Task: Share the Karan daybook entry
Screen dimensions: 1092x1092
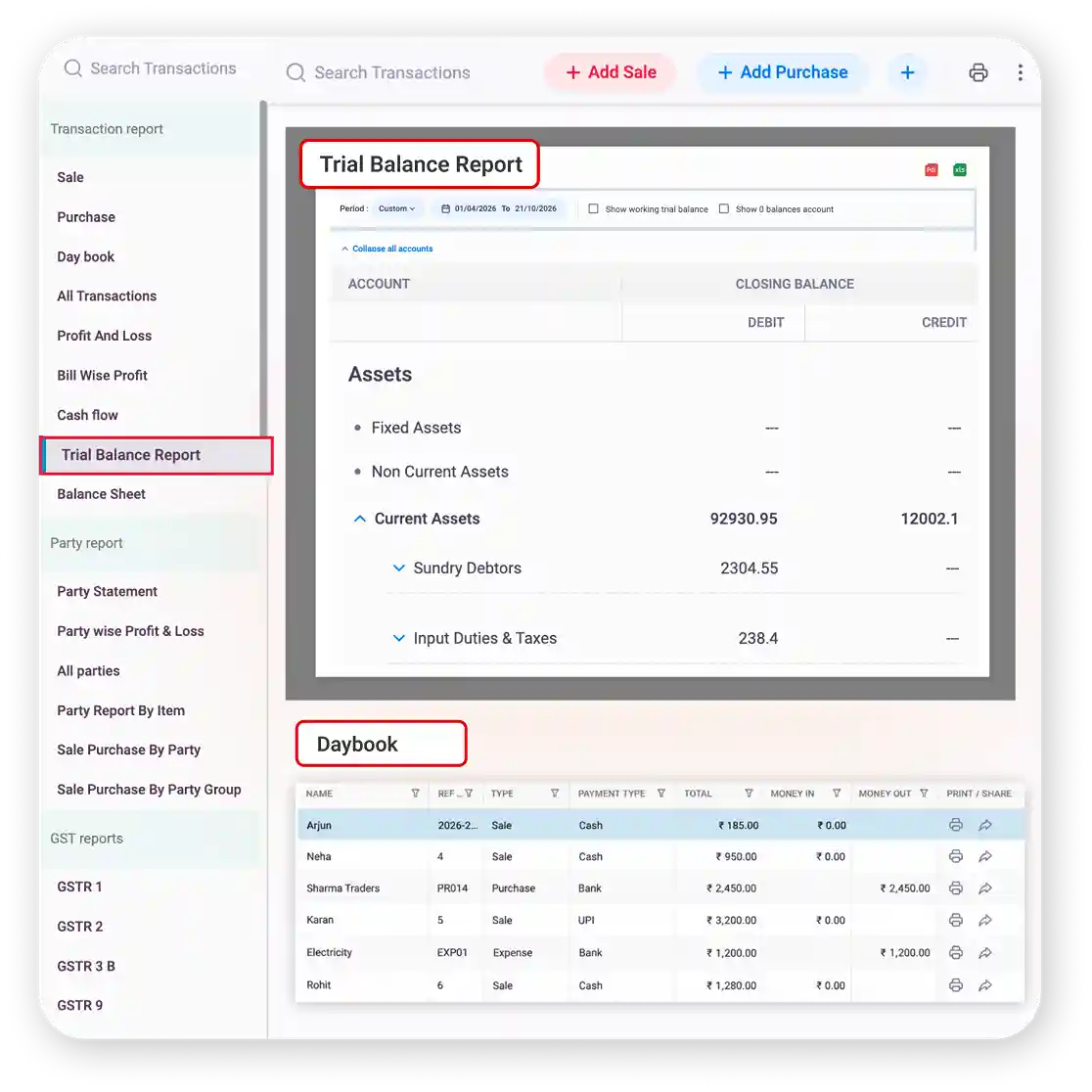Action: tap(984, 920)
